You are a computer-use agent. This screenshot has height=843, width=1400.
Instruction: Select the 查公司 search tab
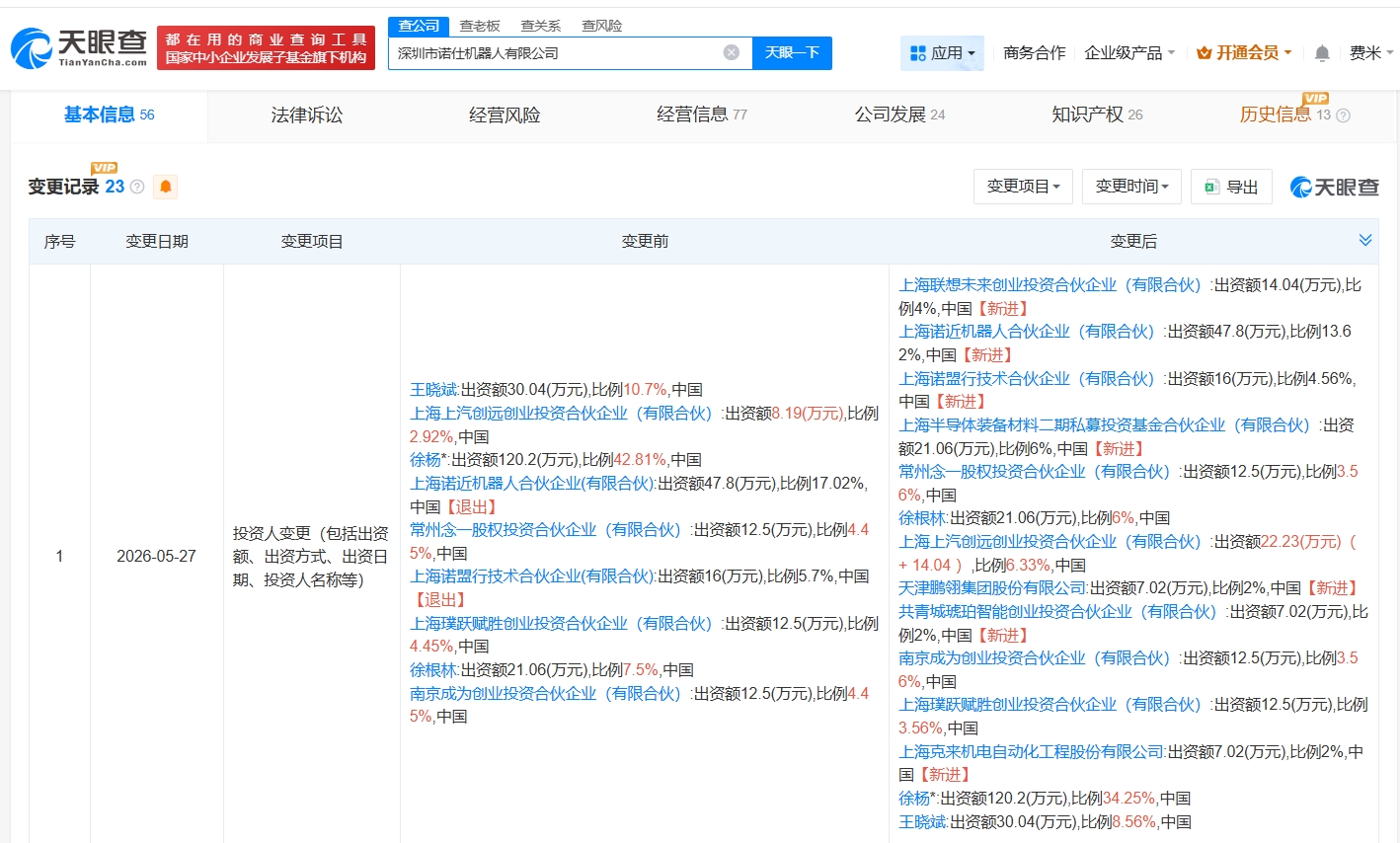click(x=419, y=26)
